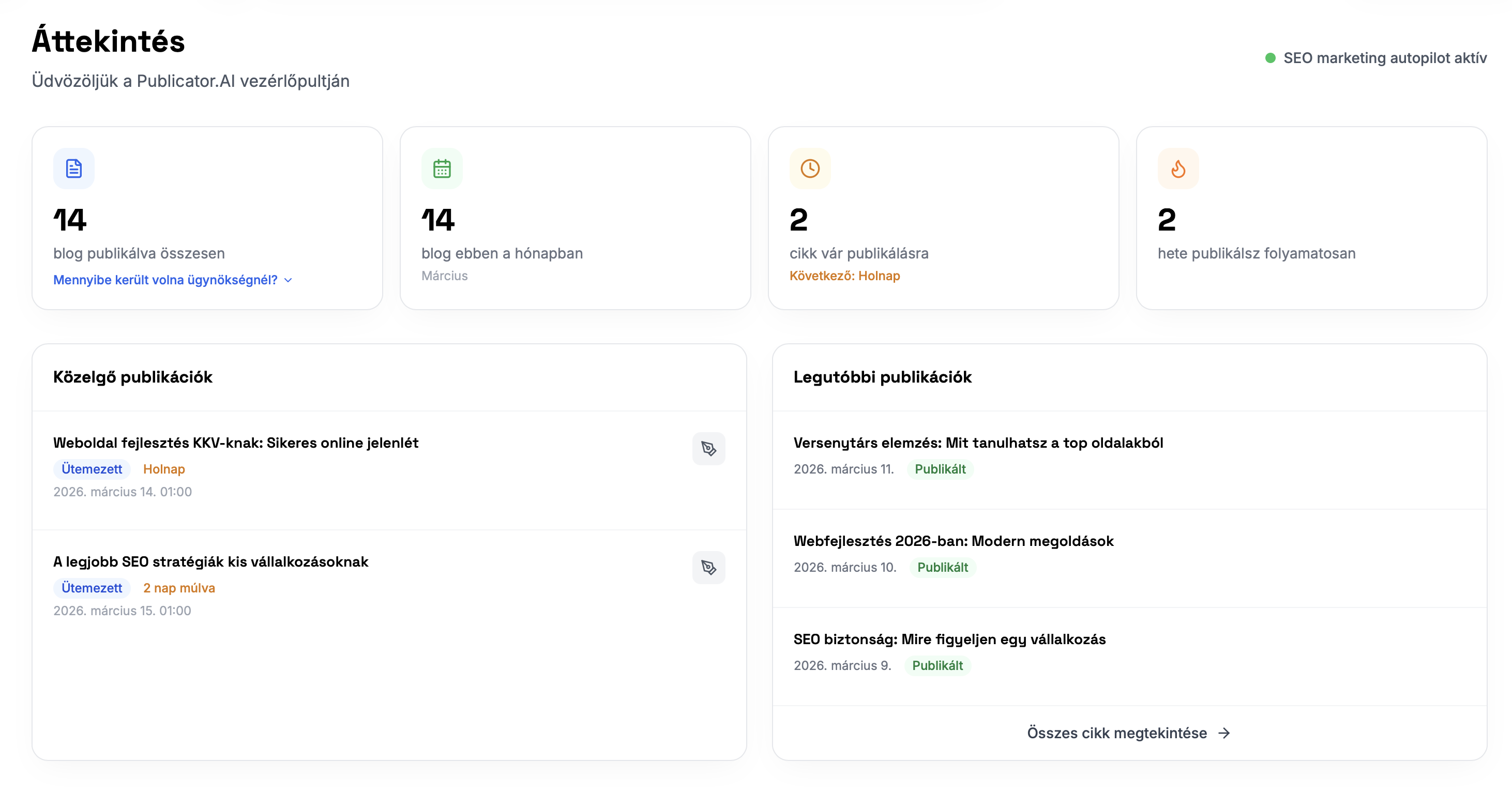Image resolution: width=1512 pixels, height=792 pixels.
Task: Click the Publikált badge for the március 11 article
Action: pyautogui.click(x=940, y=469)
